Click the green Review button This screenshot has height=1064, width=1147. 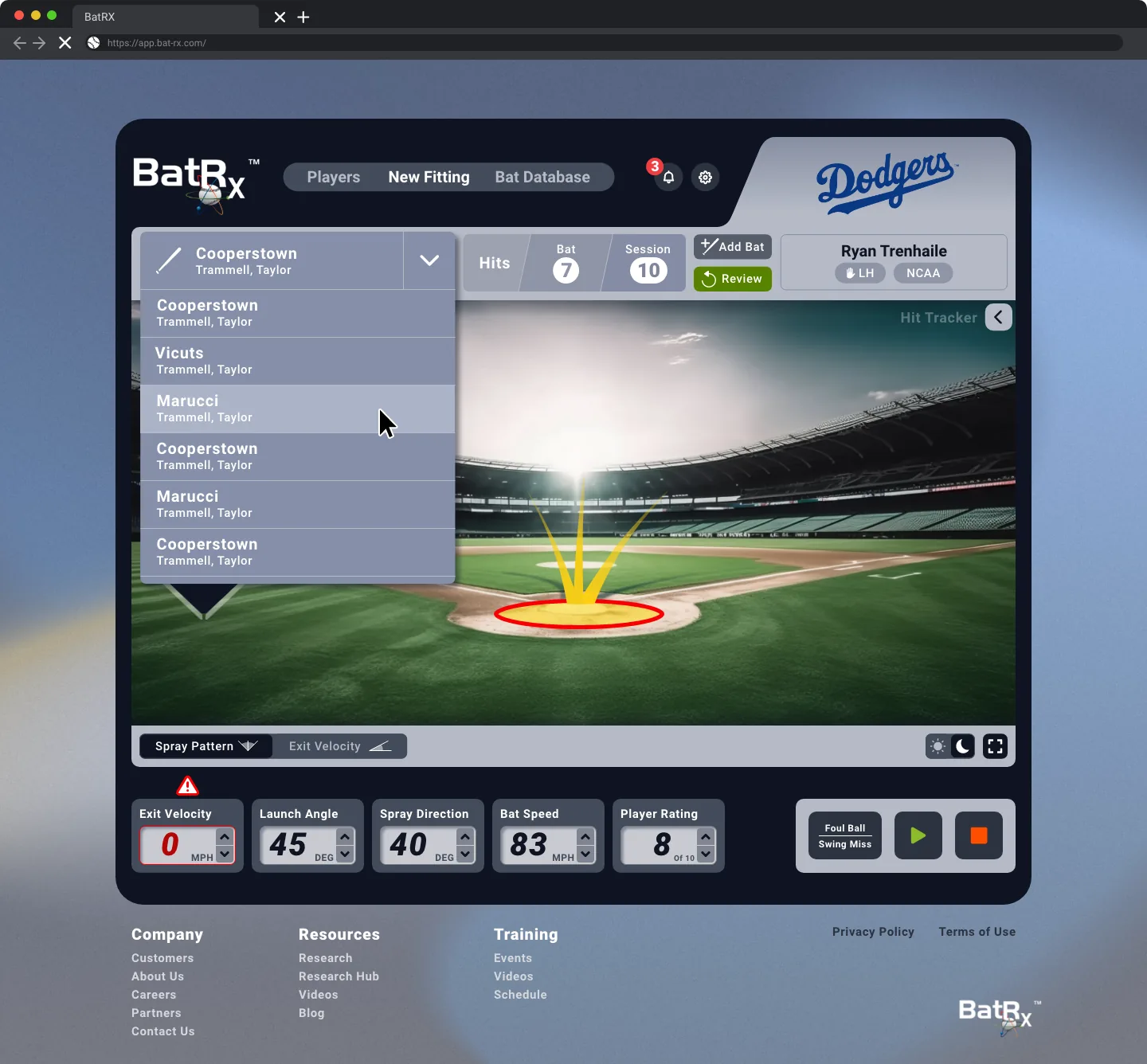(x=733, y=279)
